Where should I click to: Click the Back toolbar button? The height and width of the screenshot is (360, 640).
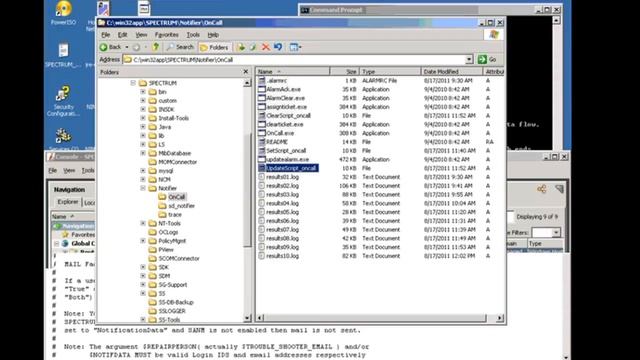click(111, 47)
